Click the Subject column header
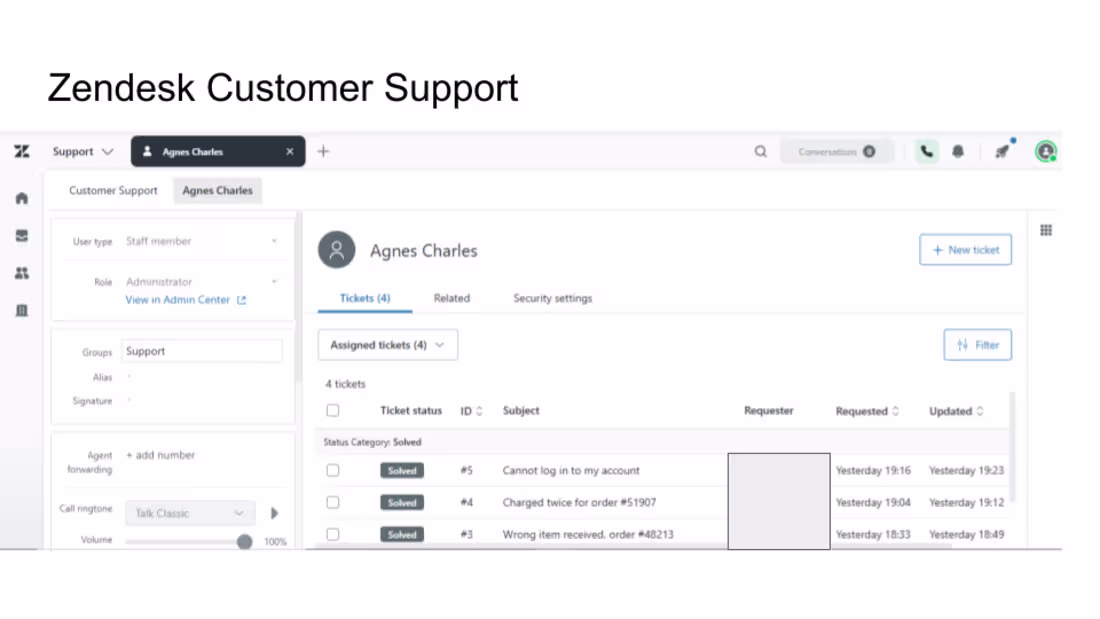Screen dimensions: 1100x619 tap(521, 411)
